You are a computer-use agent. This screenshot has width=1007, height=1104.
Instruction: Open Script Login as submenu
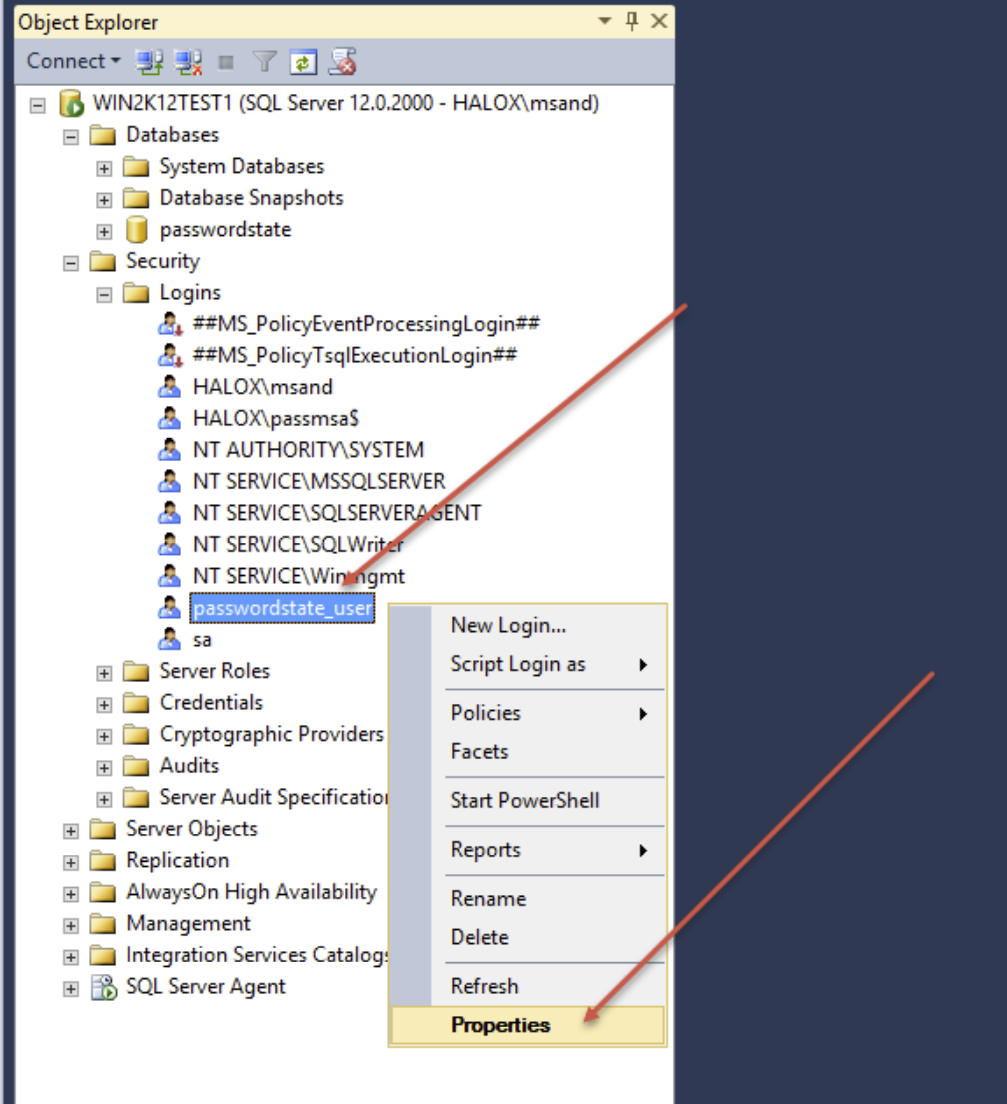pyautogui.click(x=528, y=664)
